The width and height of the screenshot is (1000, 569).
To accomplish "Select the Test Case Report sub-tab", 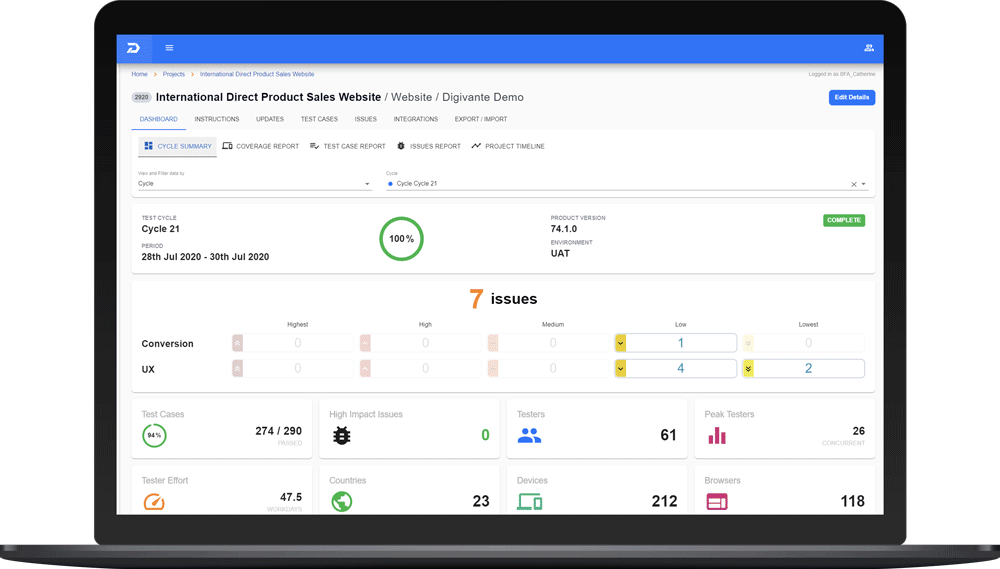I will point(348,146).
